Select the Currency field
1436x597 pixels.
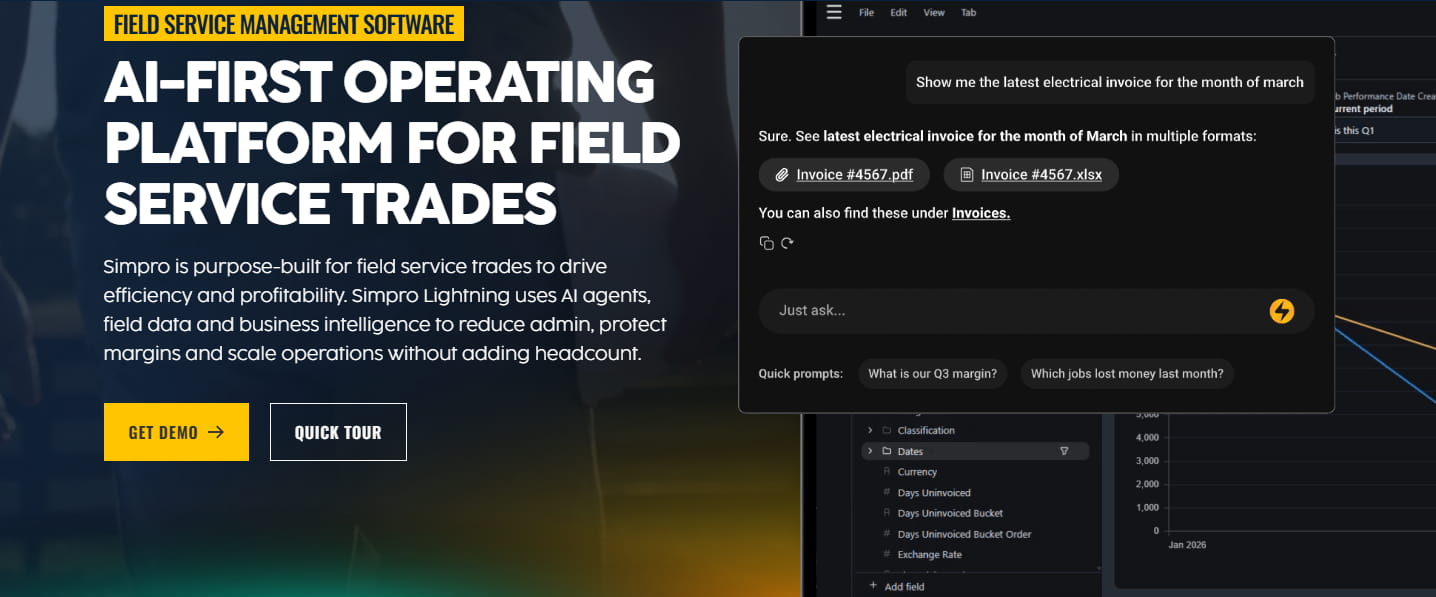(917, 472)
